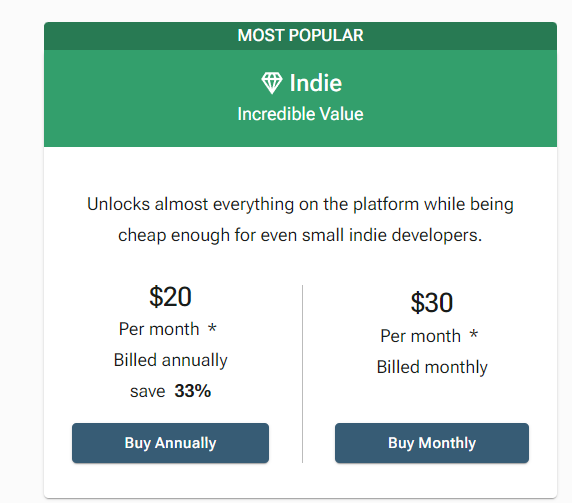This screenshot has width=572, height=503.
Task: Click the asterisk after the $30 Per month
Action: tap(474, 334)
